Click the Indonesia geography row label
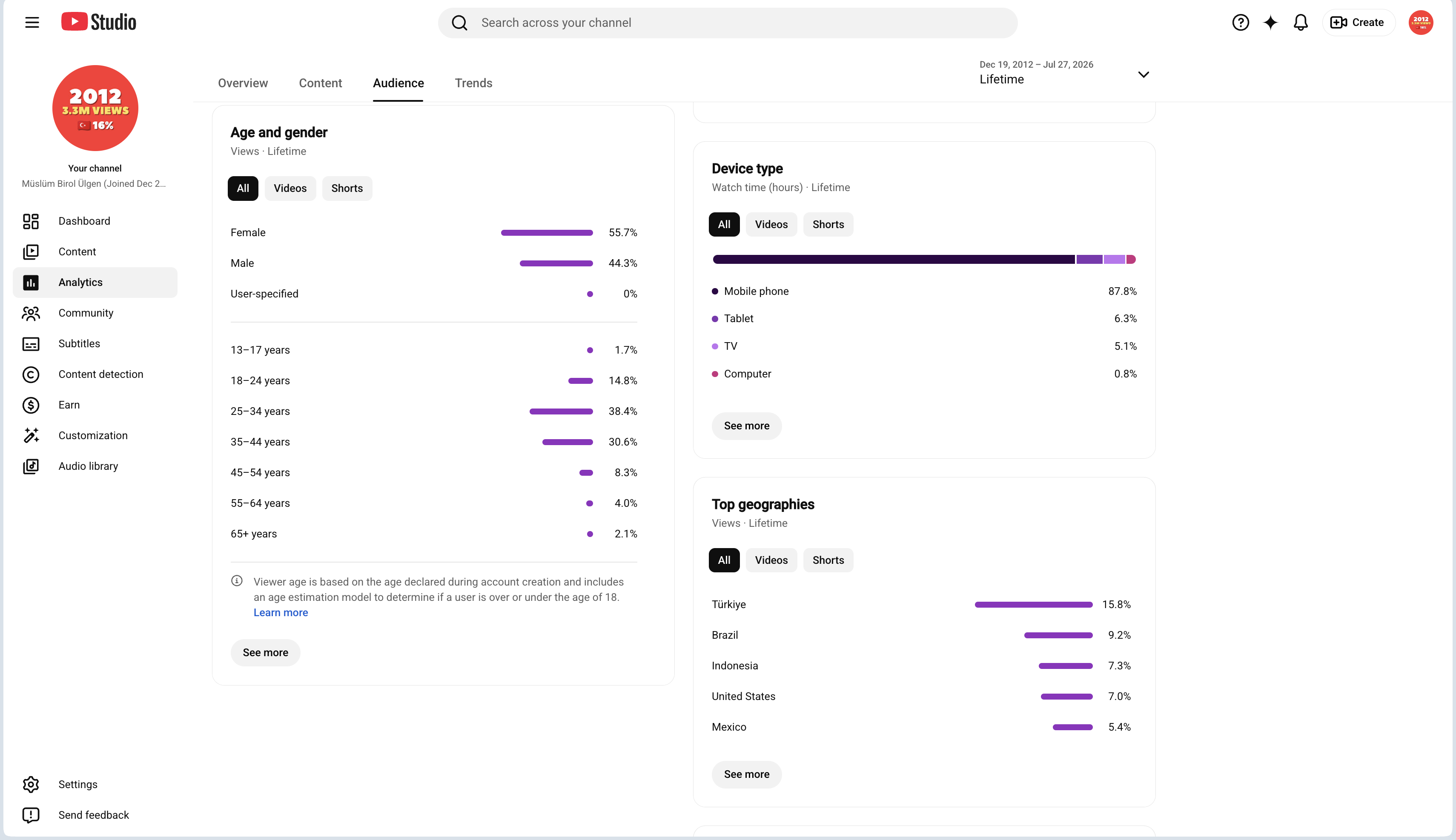1456x840 pixels. (735, 666)
